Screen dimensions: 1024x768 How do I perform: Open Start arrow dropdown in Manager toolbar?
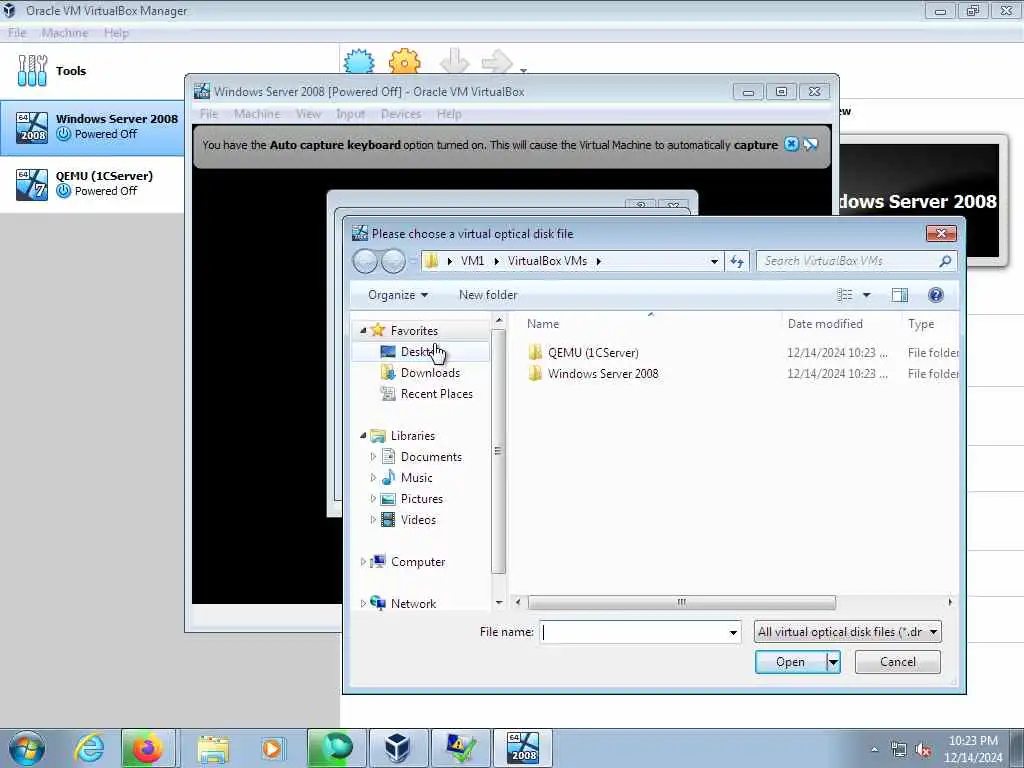pos(524,69)
